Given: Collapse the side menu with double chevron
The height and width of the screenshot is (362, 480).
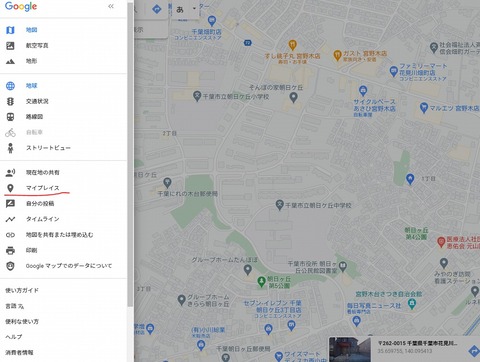Looking at the screenshot, I should pos(111,6).
